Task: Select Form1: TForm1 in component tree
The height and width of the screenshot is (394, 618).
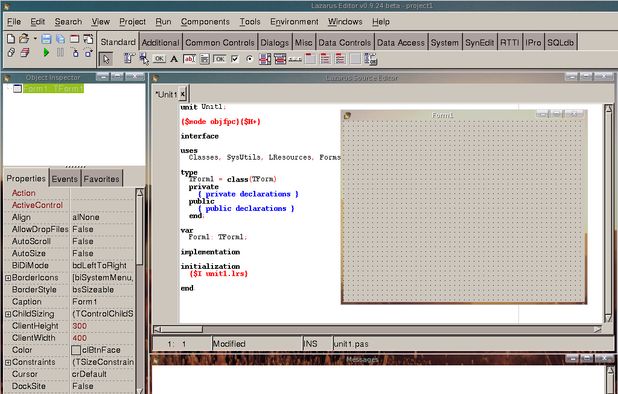Action: pos(54,89)
